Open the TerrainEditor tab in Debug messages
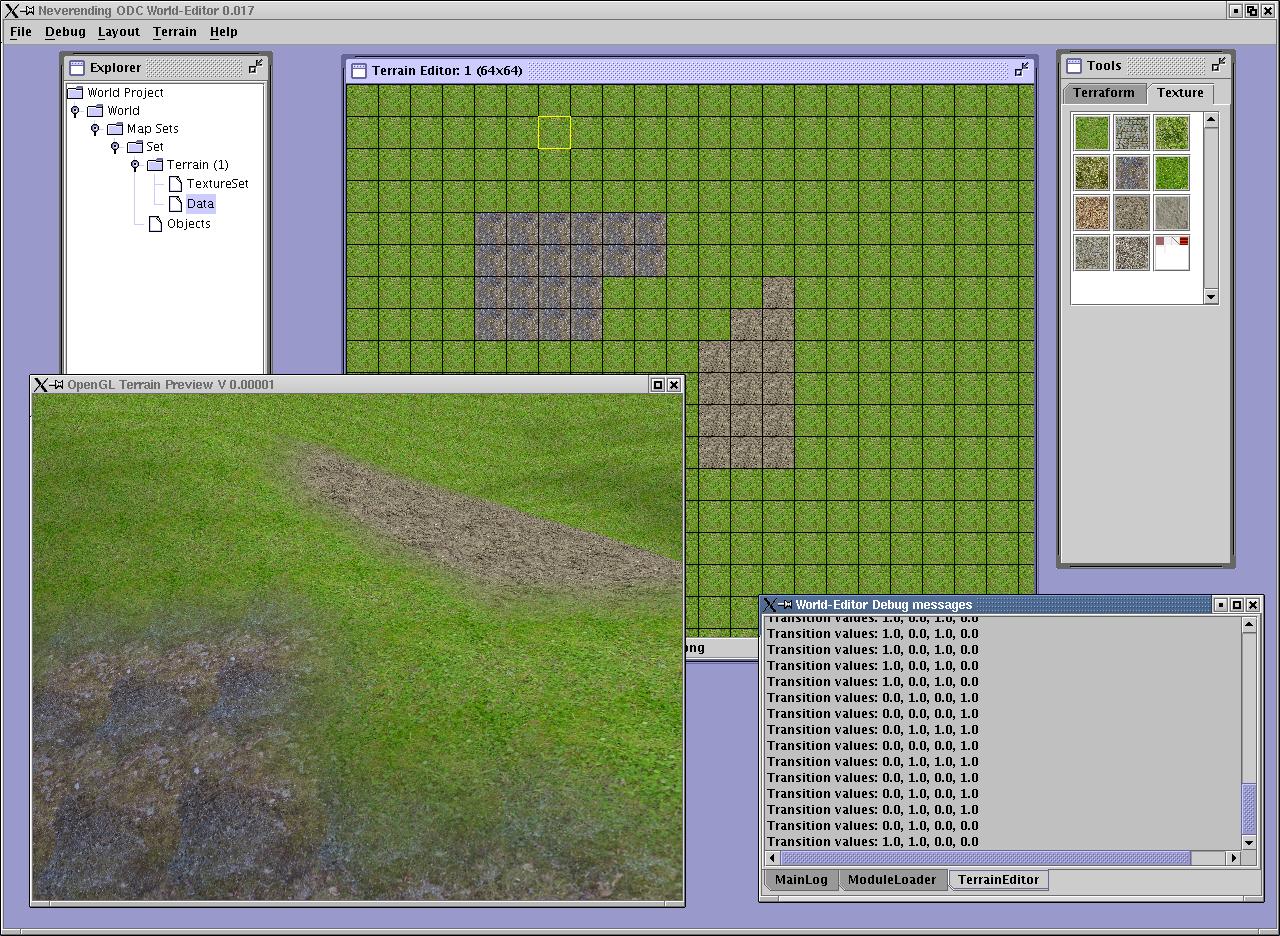1280x936 pixels. pyautogui.click(x=998, y=880)
